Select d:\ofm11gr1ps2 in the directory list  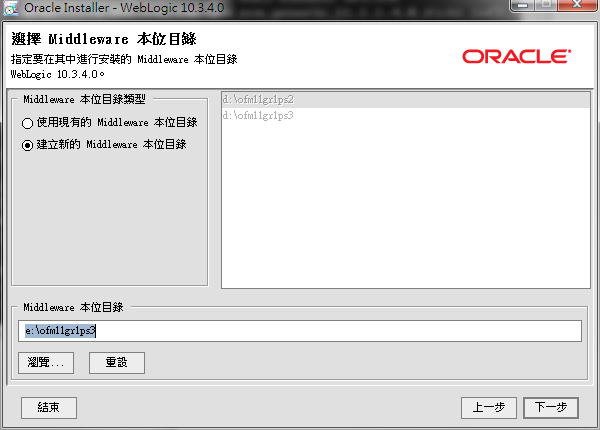click(406, 100)
